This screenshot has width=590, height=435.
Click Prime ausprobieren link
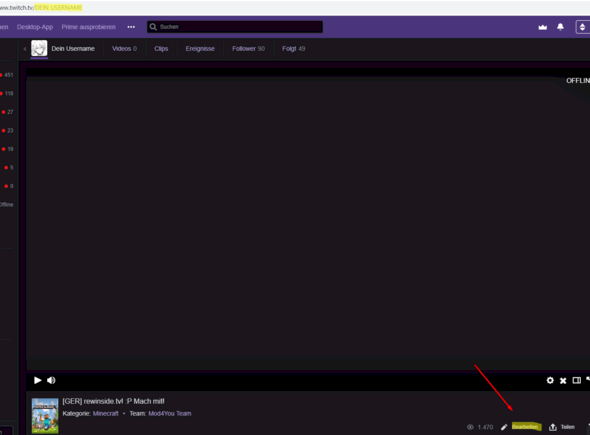click(89, 27)
